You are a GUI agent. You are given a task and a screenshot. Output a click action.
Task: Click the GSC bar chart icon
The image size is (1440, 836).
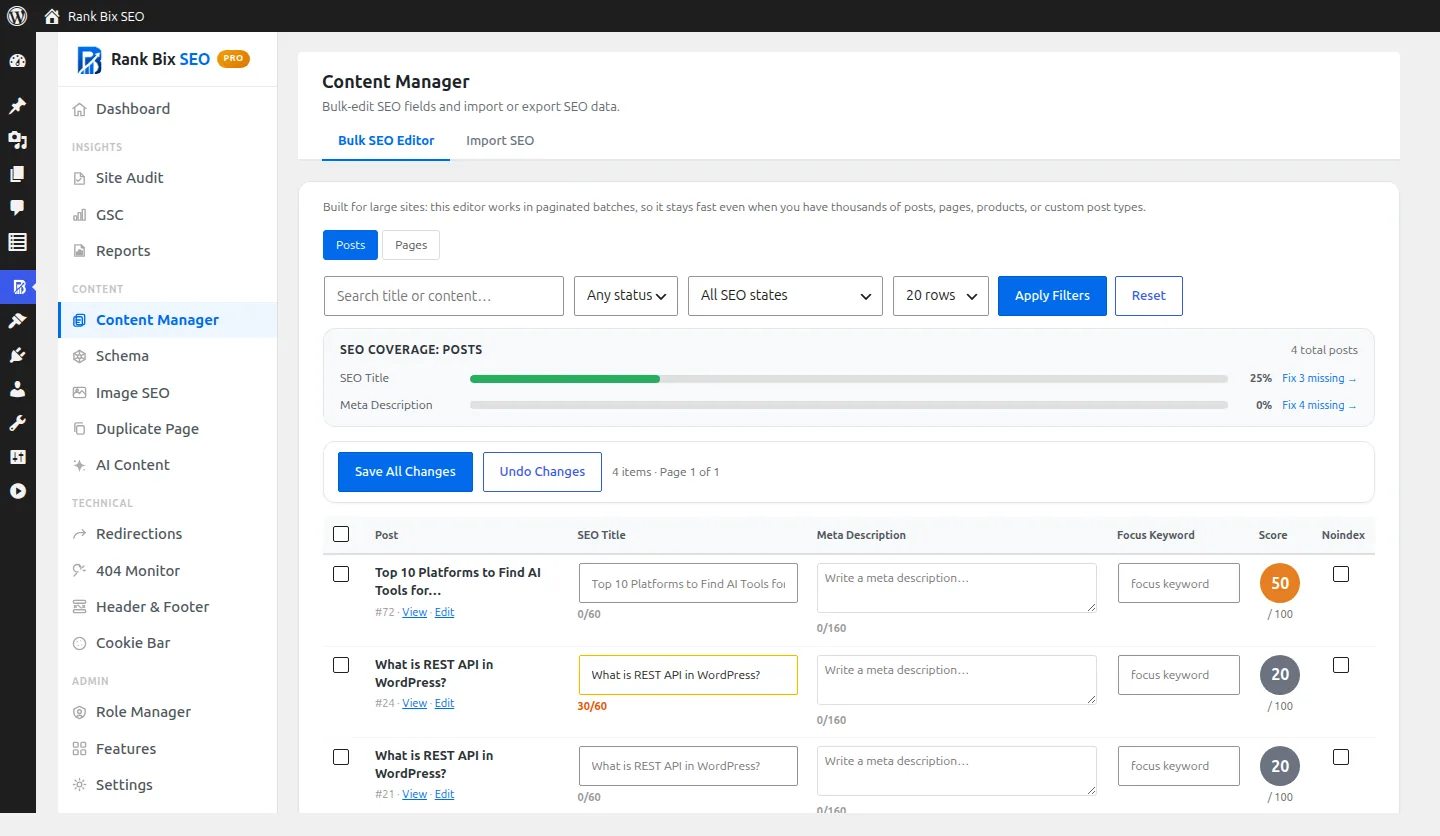point(80,215)
